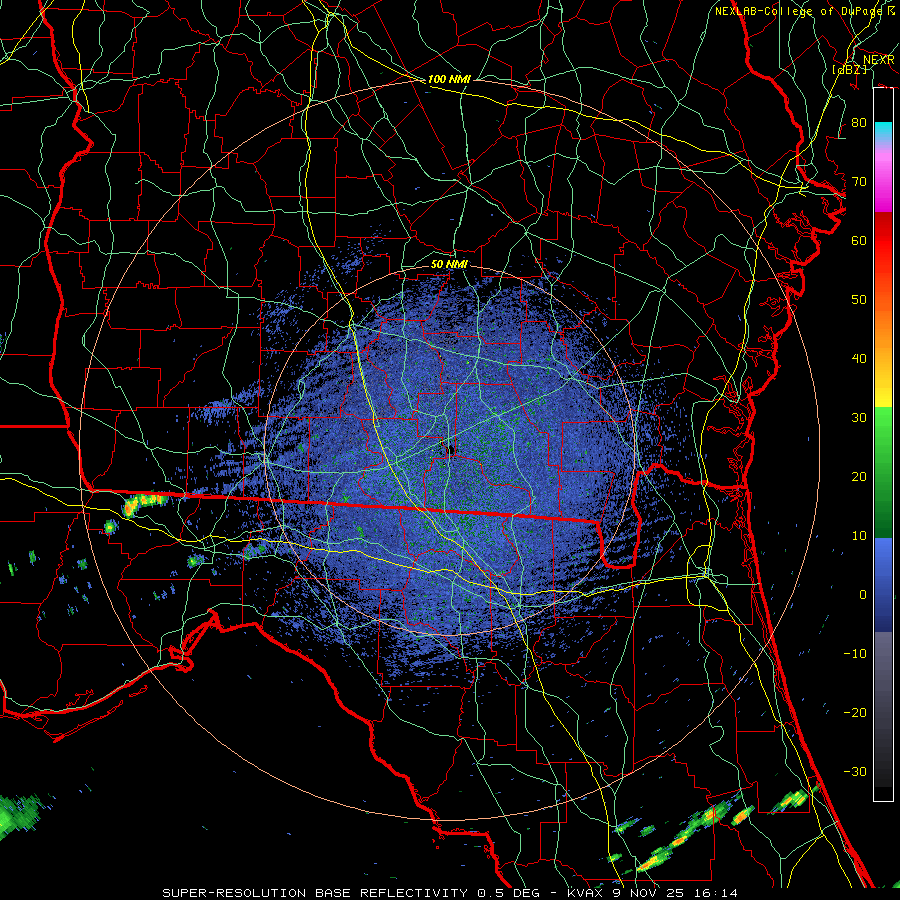Click the NEXR label above the color bar

879,60
